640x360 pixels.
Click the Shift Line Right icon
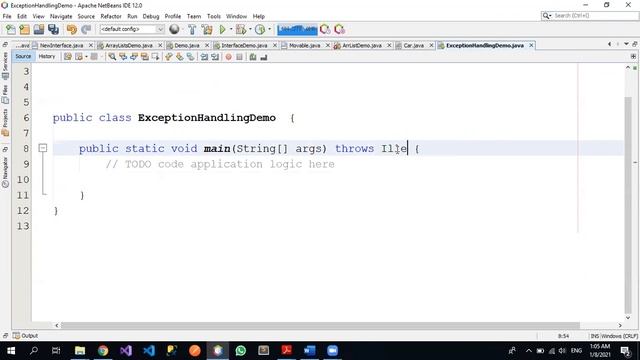[215, 57]
